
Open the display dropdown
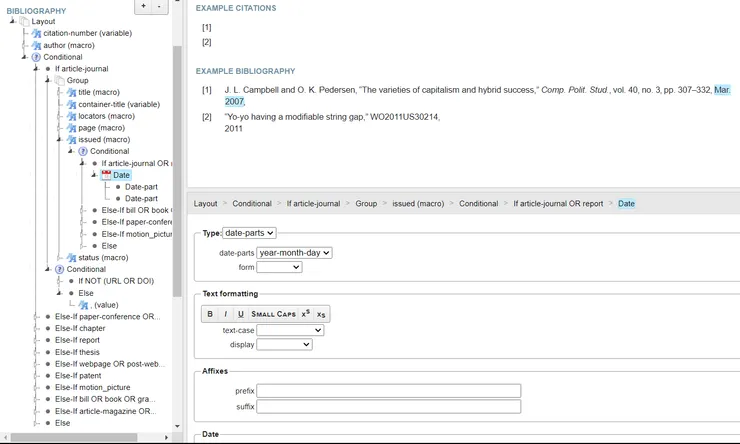284,344
